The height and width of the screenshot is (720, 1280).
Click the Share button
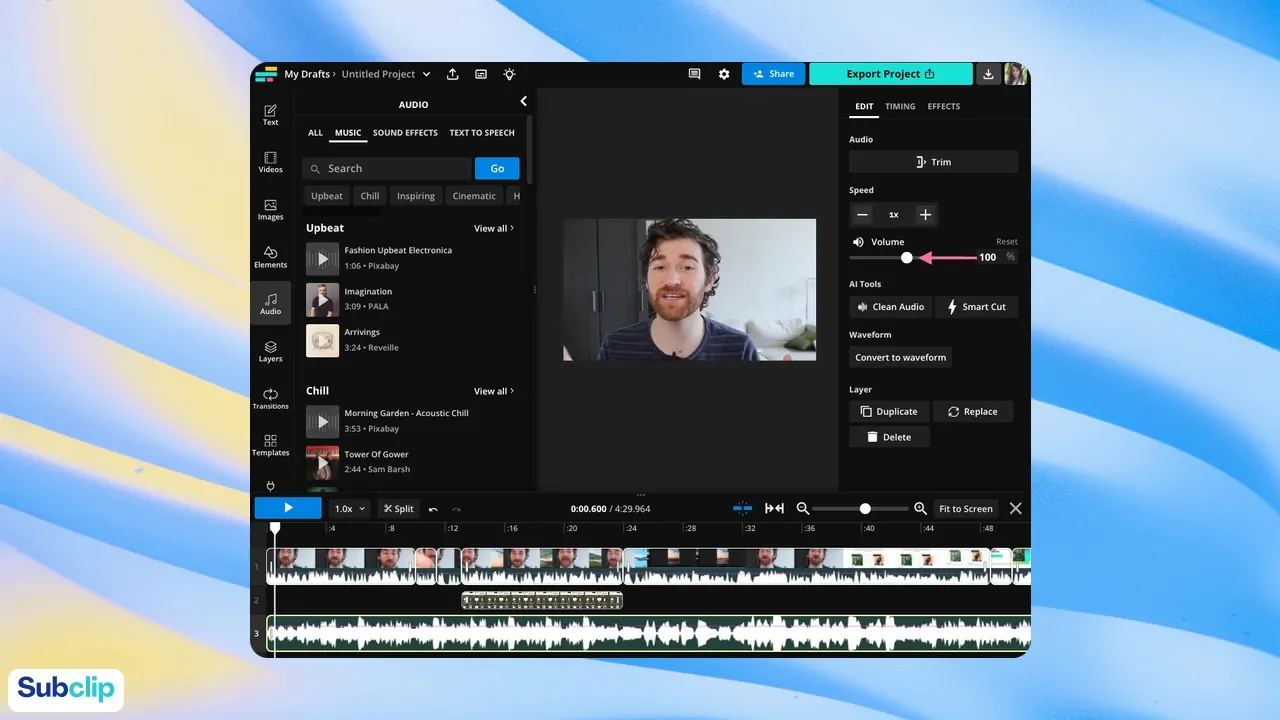coord(773,74)
